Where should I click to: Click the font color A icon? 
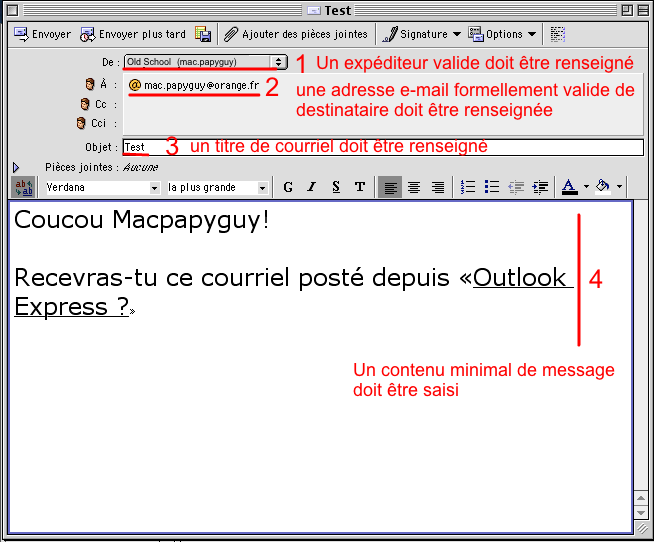click(x=570, y=187)
